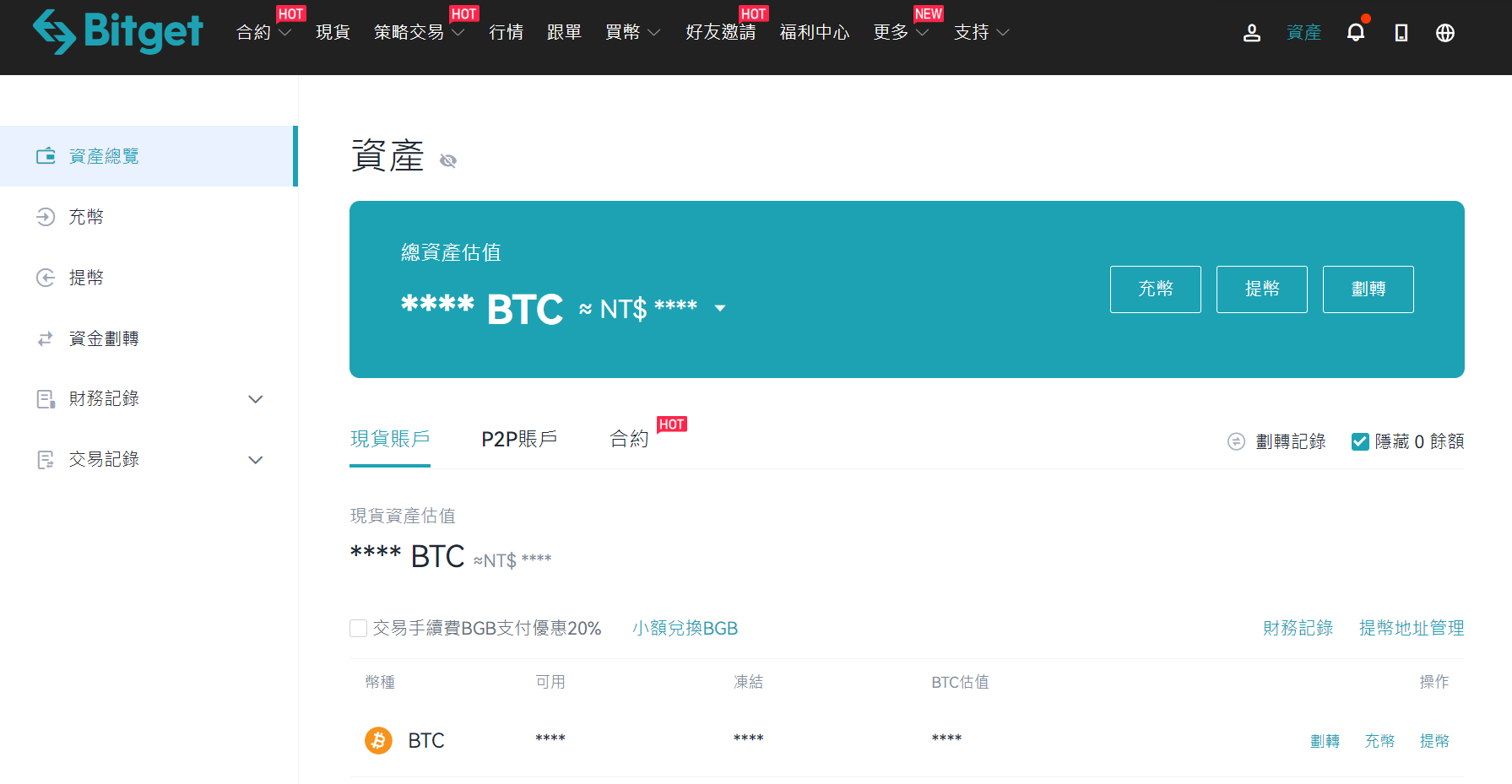
Task: Open the notifications bell
Action: 1356,32
